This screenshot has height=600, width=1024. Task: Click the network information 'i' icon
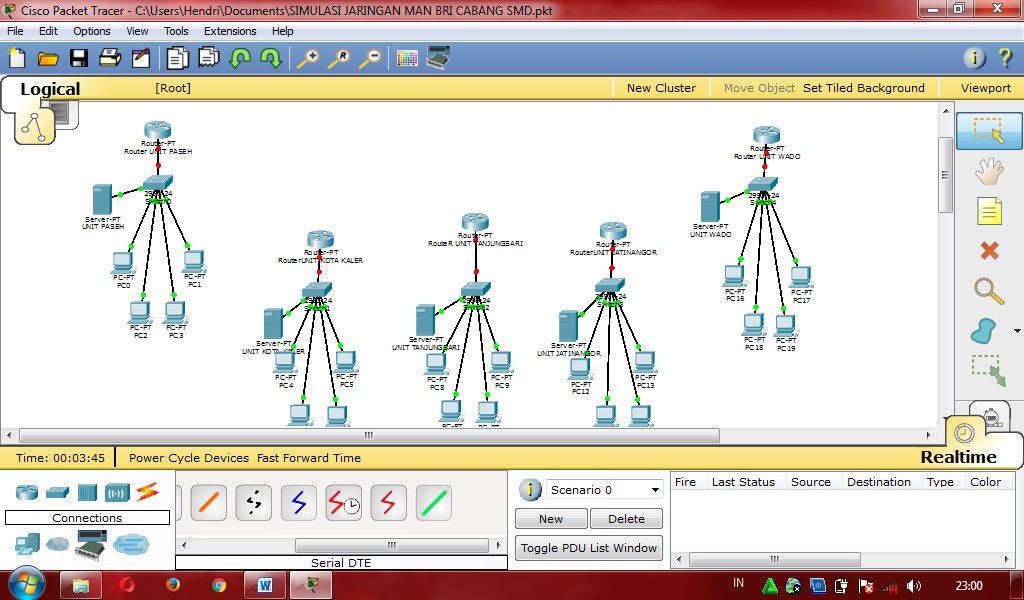(974, 58)
